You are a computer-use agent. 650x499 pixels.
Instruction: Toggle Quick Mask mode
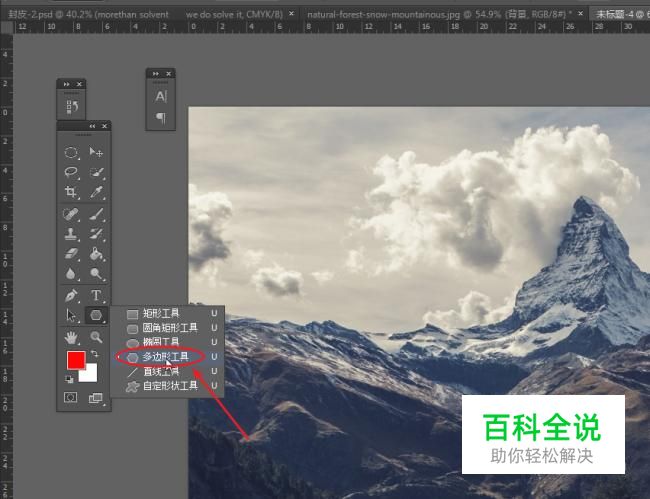point(71,398)
